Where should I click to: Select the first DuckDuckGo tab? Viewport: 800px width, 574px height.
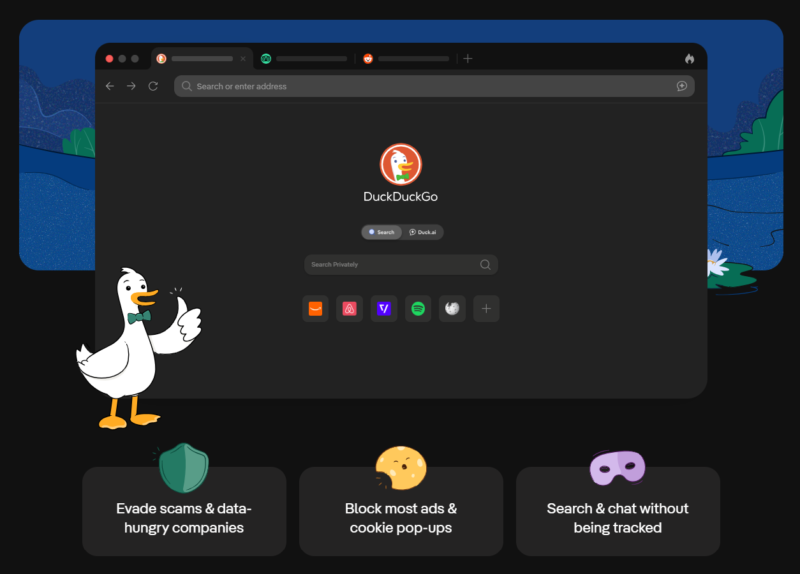tap(202, 59)
